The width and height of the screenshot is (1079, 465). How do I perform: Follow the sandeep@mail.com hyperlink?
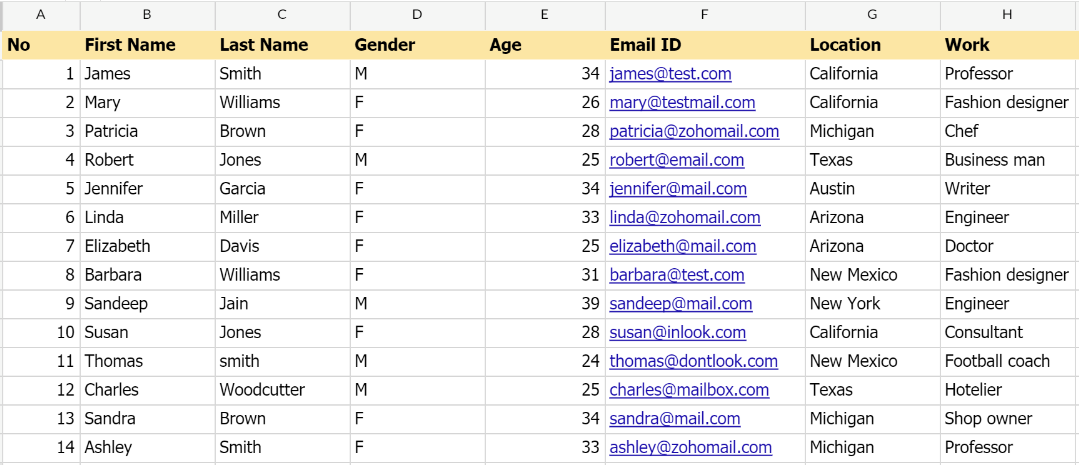[x=680, y=304]
